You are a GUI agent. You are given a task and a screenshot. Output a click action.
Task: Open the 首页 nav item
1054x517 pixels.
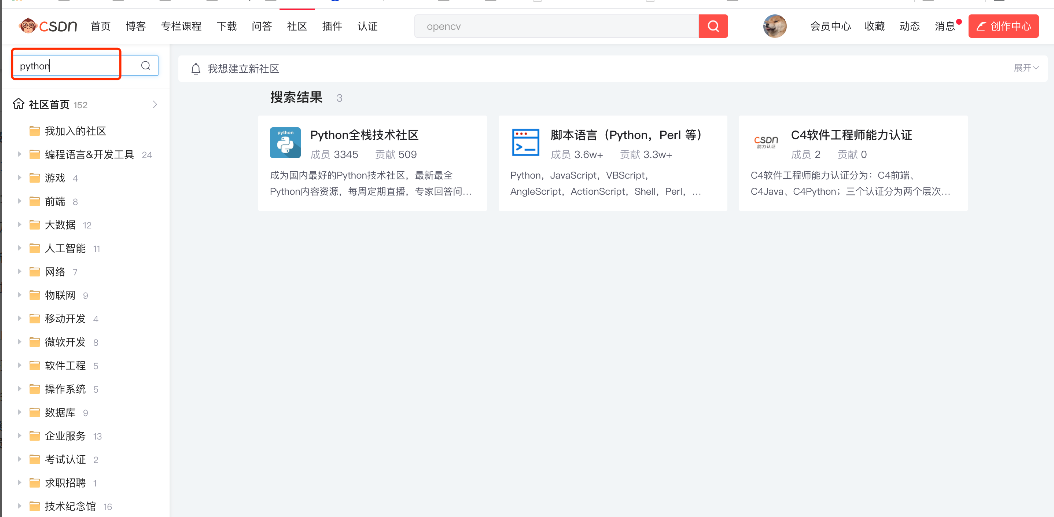point(100,26)
